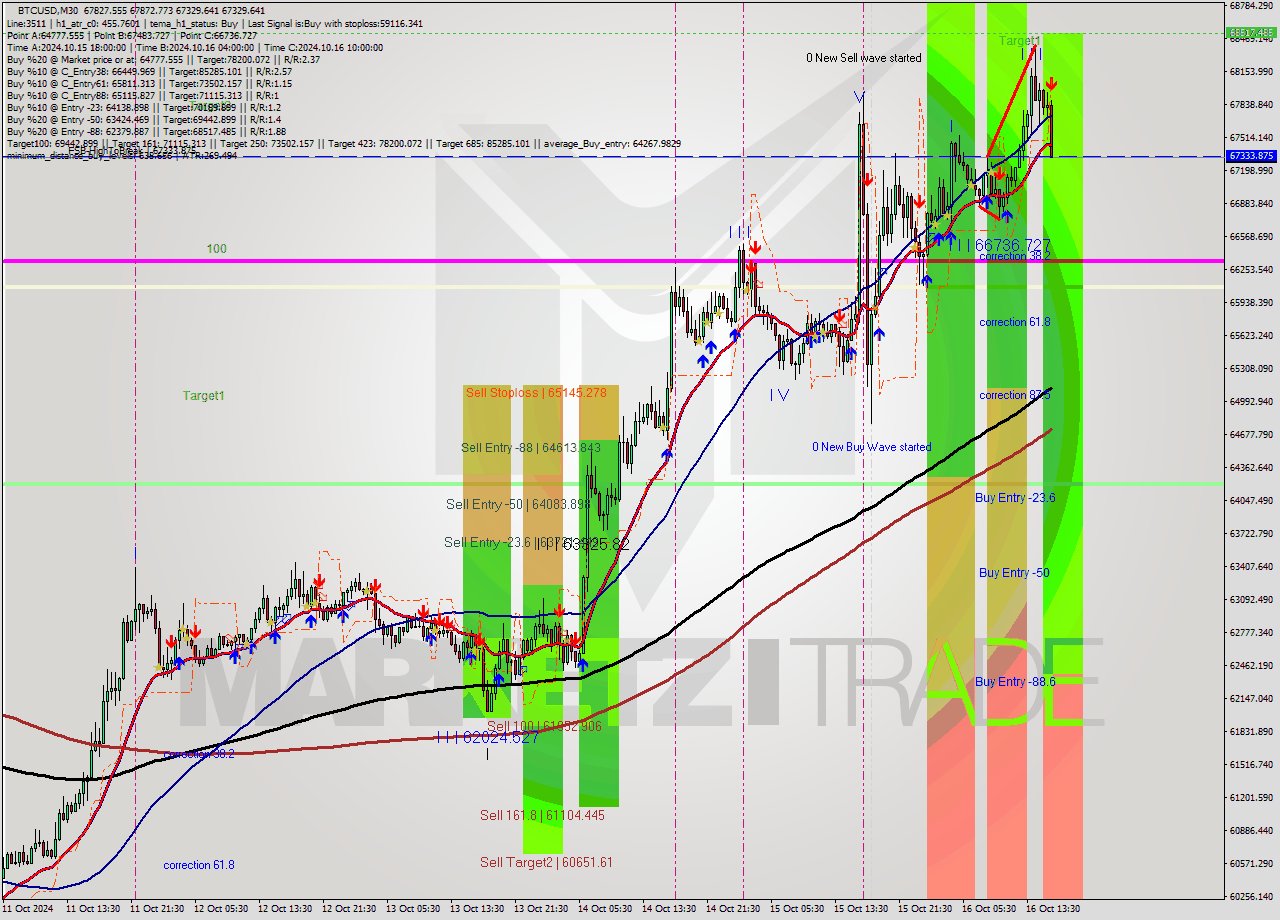Screen dimensions: 1280x920
Task: Click the '12 Oct 13:30' time axis label
Action: coord(285,909)
